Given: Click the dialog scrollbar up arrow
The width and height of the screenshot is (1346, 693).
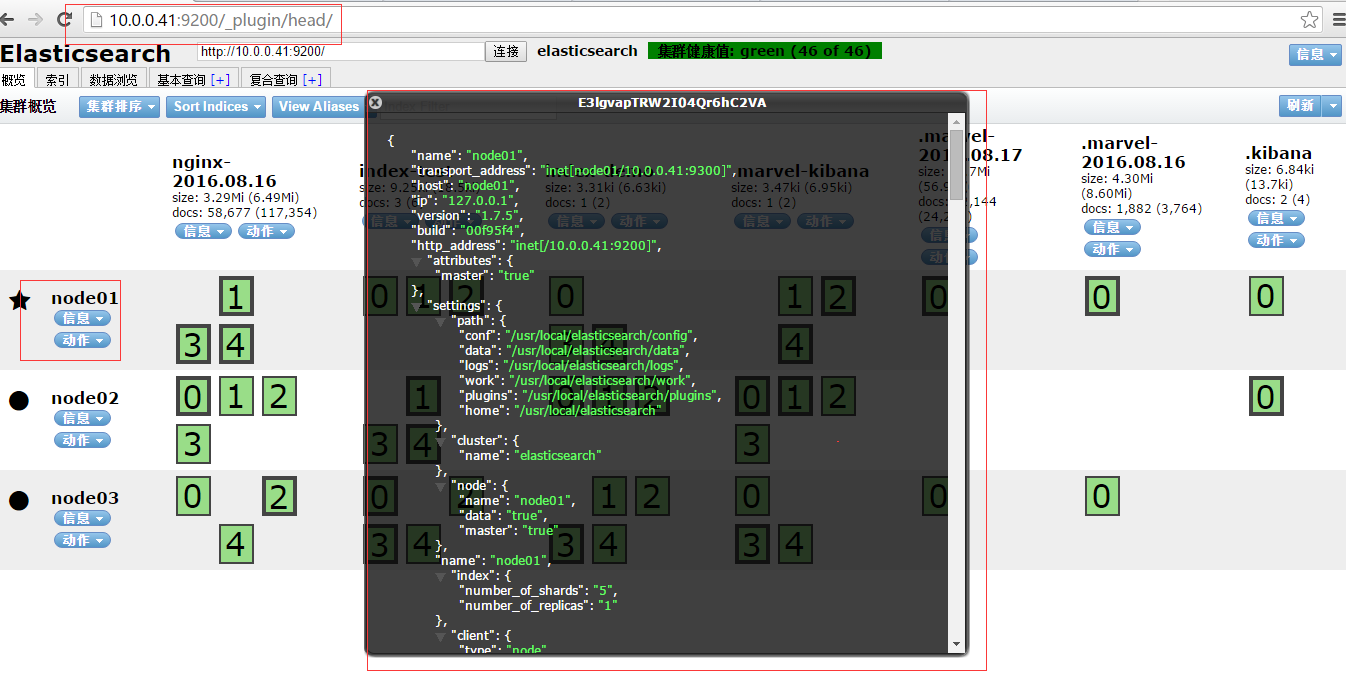Looking at the screenshot, I should (x=956, y=121).
